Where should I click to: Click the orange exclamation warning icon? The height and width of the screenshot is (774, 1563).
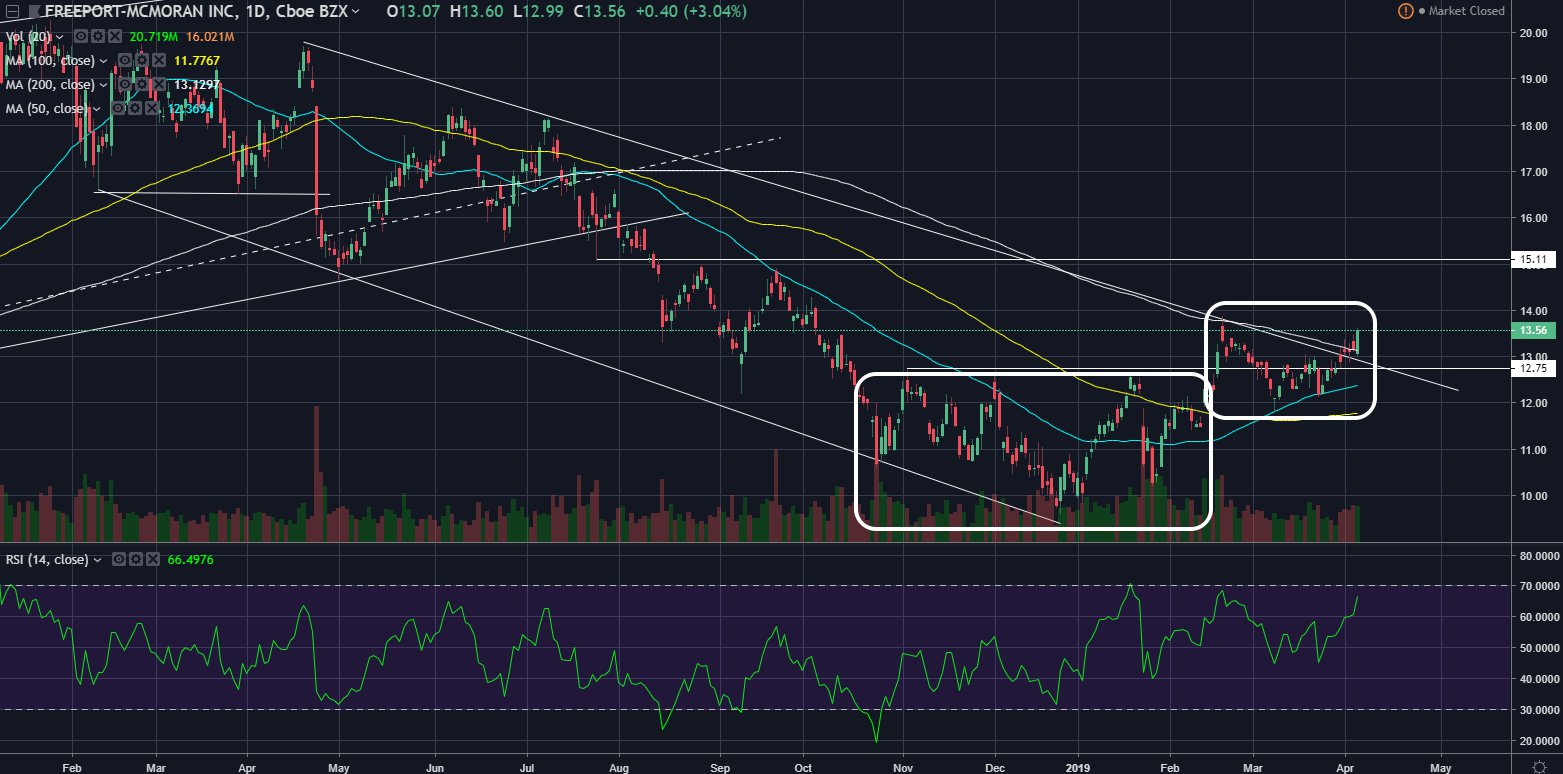1407,11
